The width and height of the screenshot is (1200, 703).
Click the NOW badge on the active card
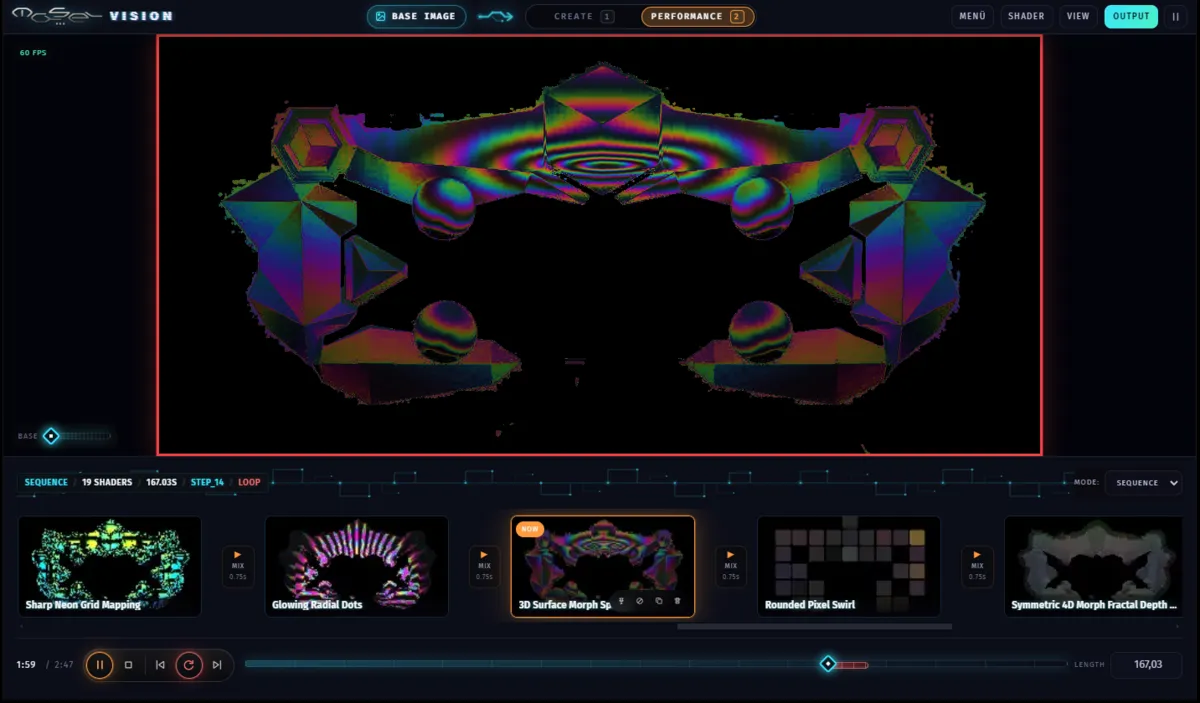pyautogui.click(x=530, y=530)
